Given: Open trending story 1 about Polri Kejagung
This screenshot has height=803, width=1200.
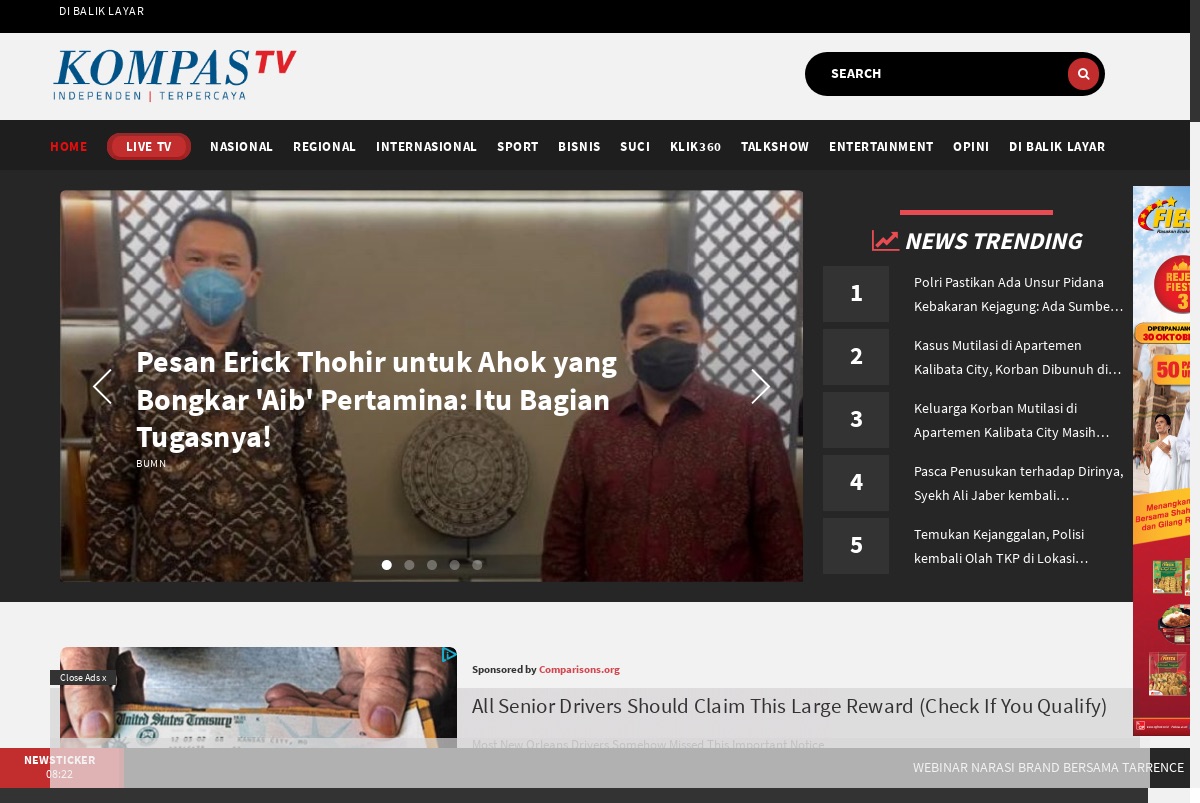Looking at the screenshot, I should (1019, 294).
